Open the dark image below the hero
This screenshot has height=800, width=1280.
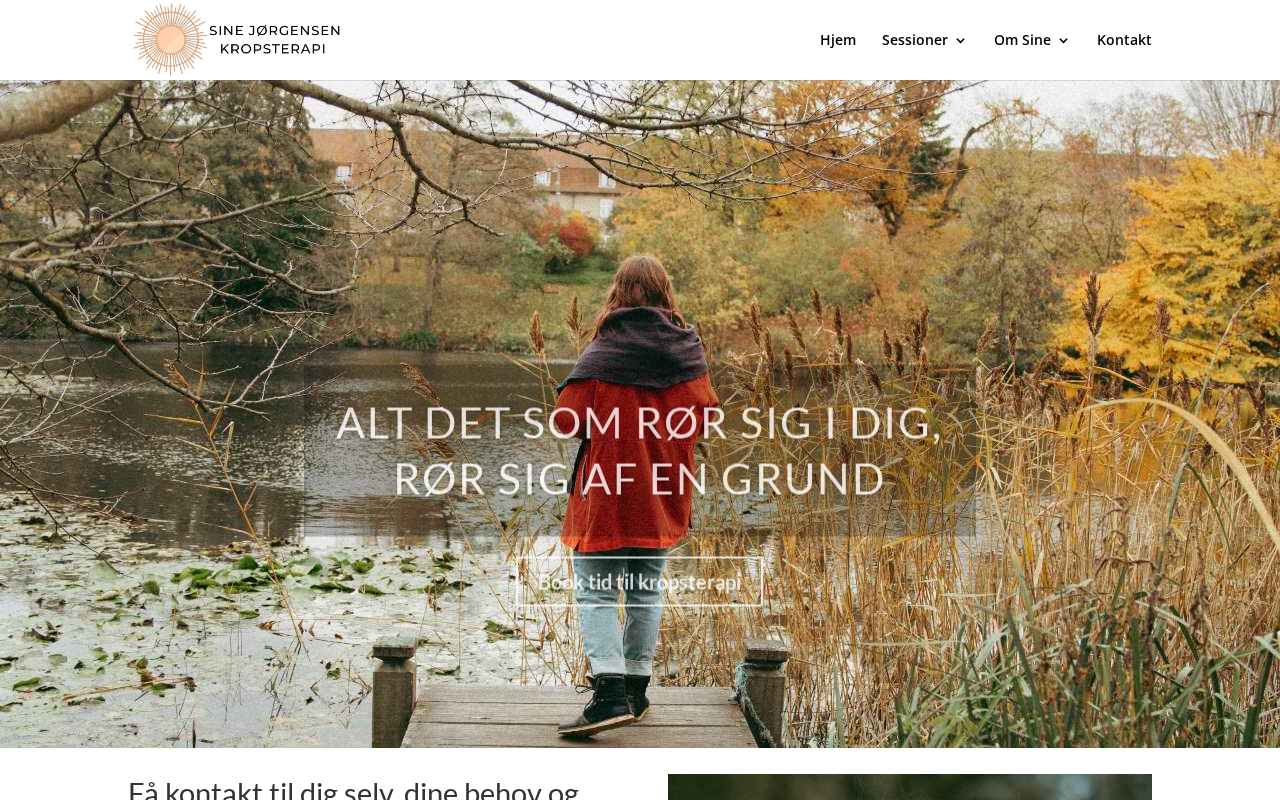(x=910, y=787)
